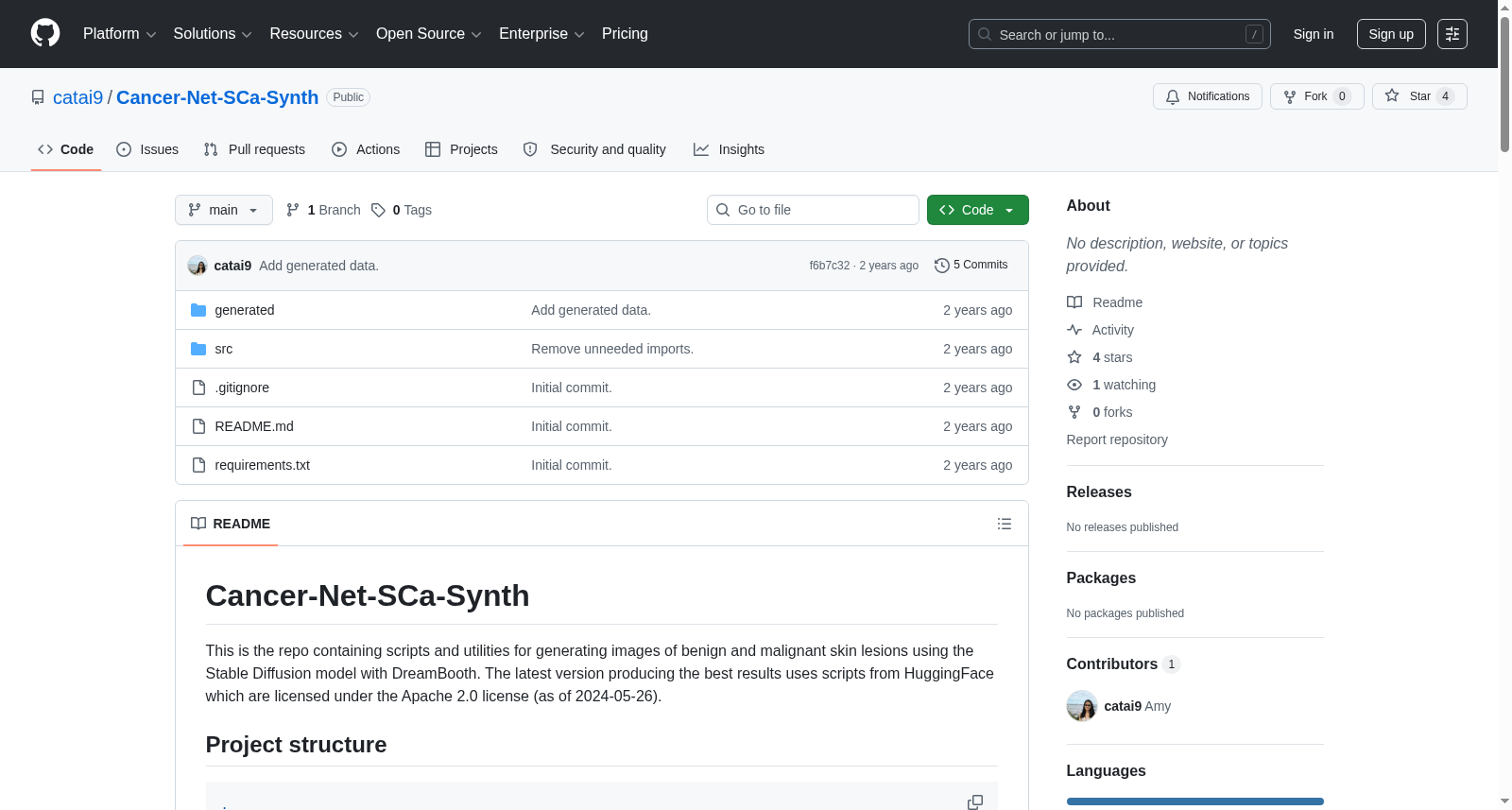Switch to the Pull requests tab
The width and height of the screenshot is (1512, 810).
(254, 149)
